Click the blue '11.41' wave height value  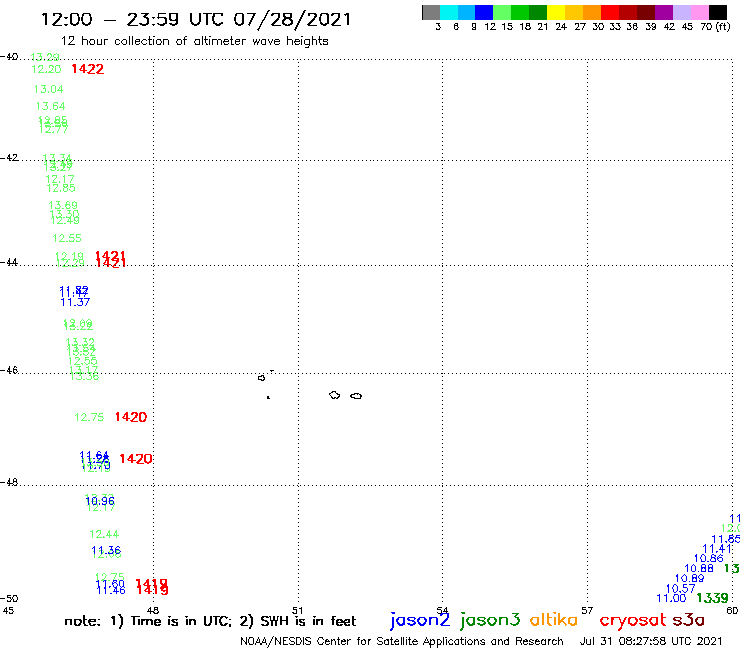717,549
